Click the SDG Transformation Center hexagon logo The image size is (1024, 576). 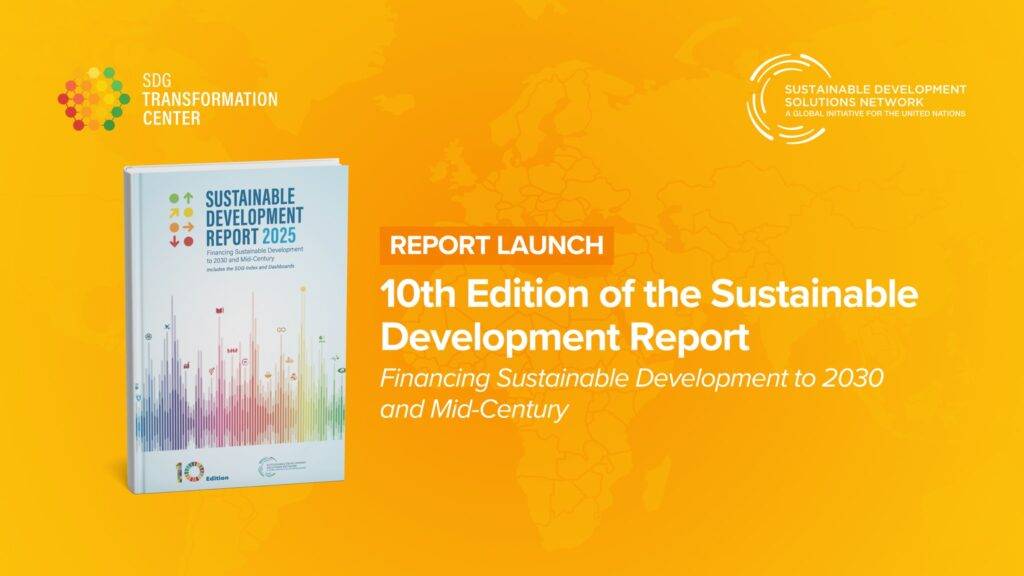point(90,98)
